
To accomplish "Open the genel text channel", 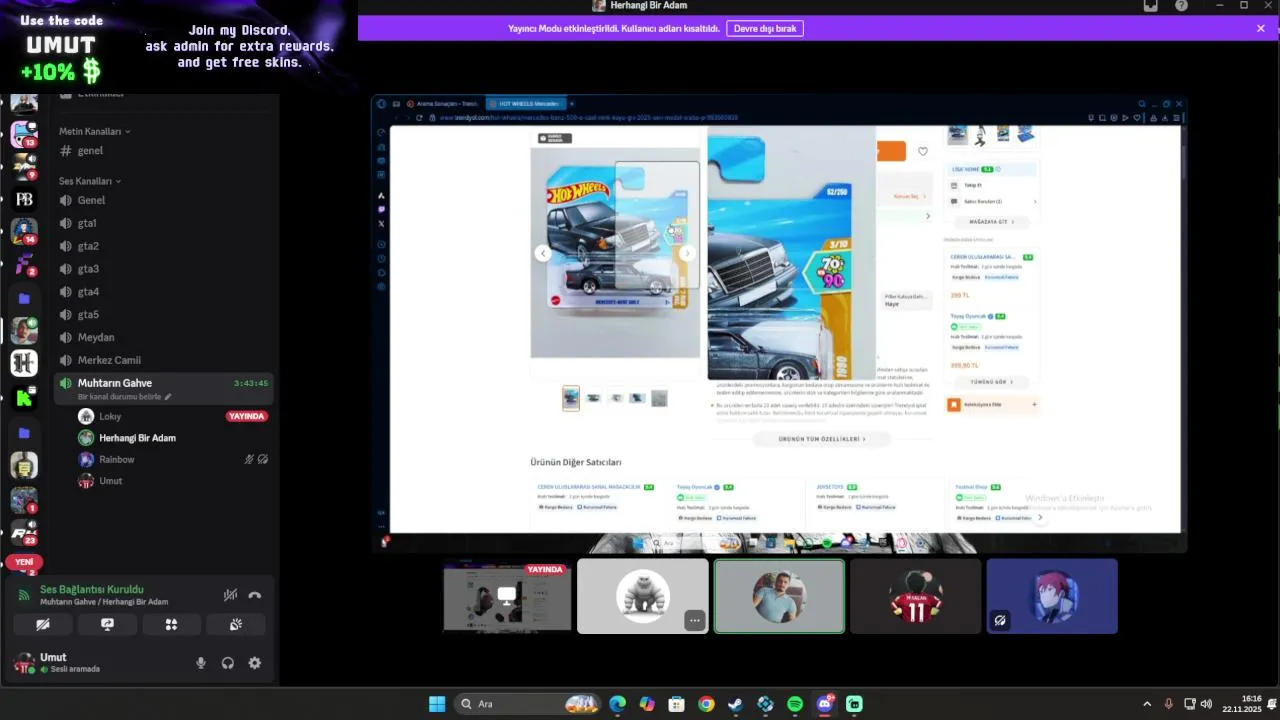I will pyautogui.click(x=164, y=151).
